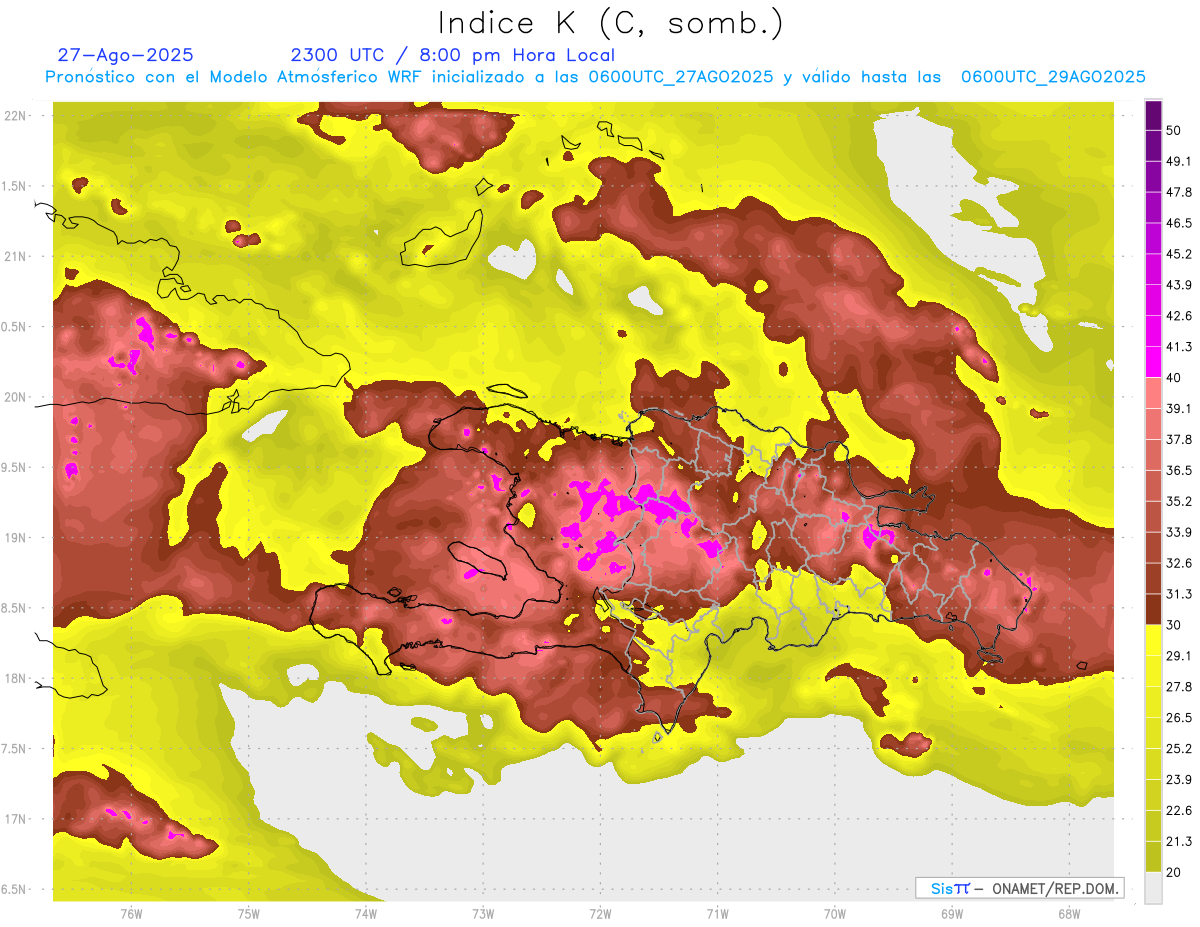
Task: Click the 72W longitude axis label
Action: (600, 914)
